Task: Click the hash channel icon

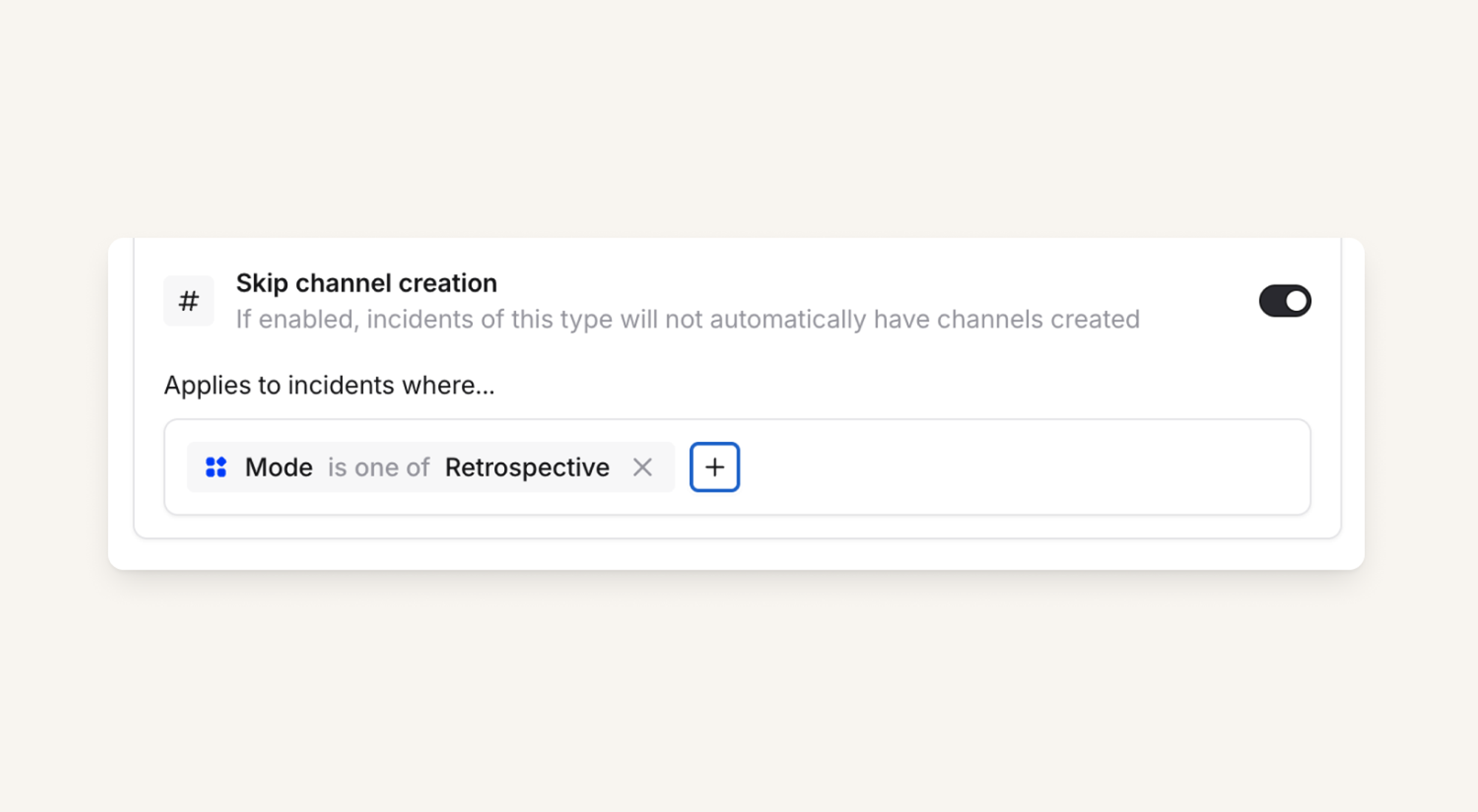Action: (x=188, y=301)
